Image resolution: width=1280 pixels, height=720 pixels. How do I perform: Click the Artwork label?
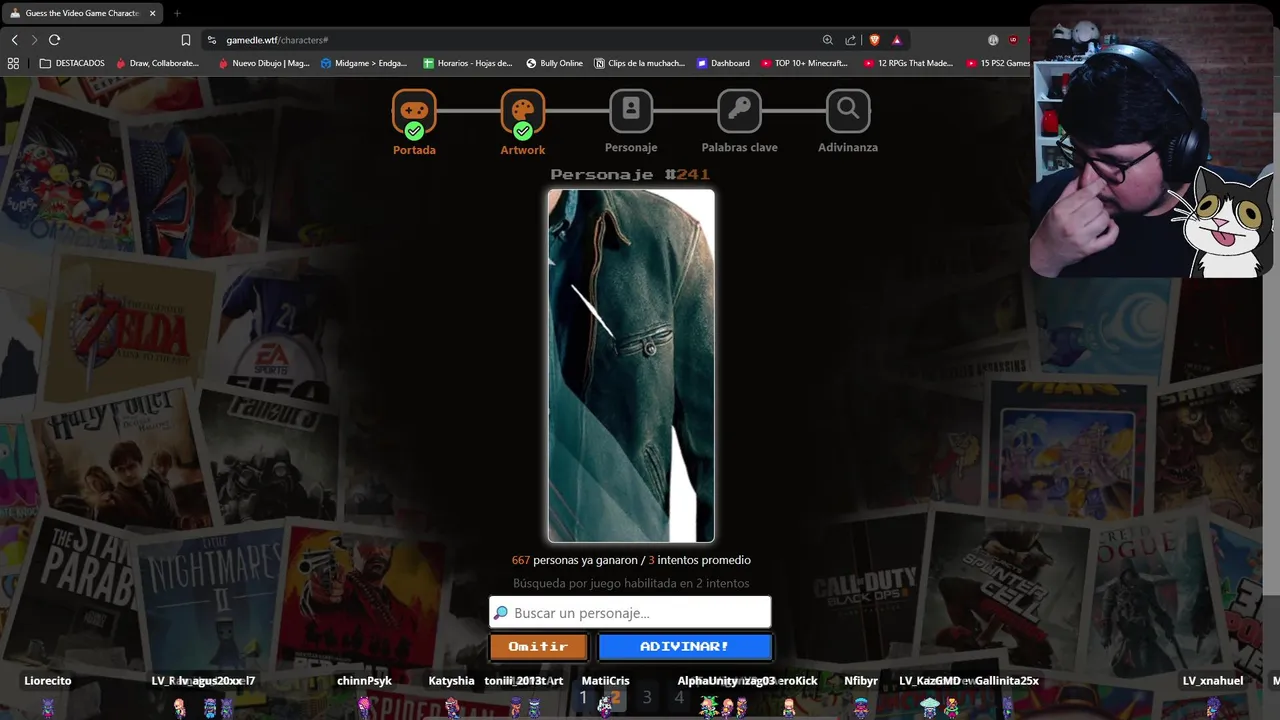[523, 150]
